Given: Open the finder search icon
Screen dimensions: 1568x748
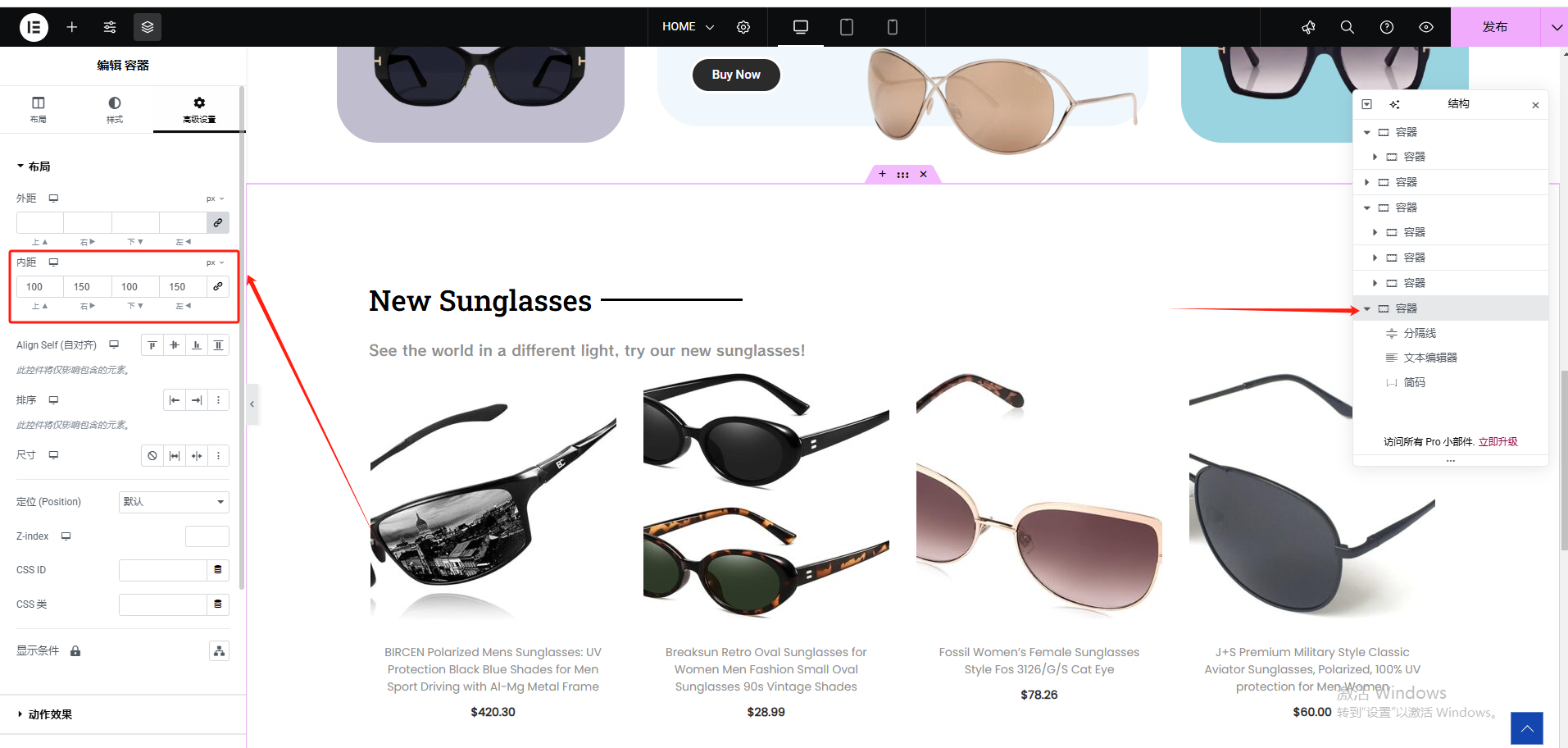Looking at the screenshot, I should point(1347,27).
